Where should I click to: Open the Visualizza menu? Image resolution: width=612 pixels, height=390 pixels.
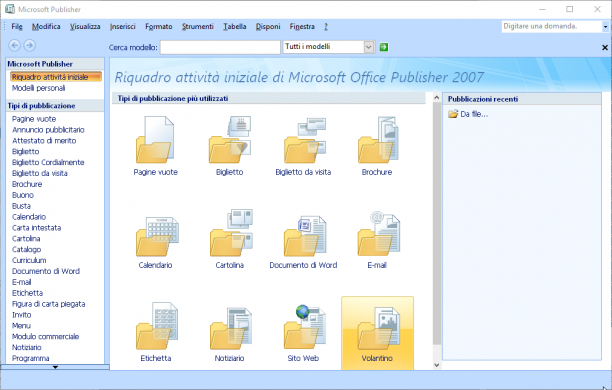[85, 27]
